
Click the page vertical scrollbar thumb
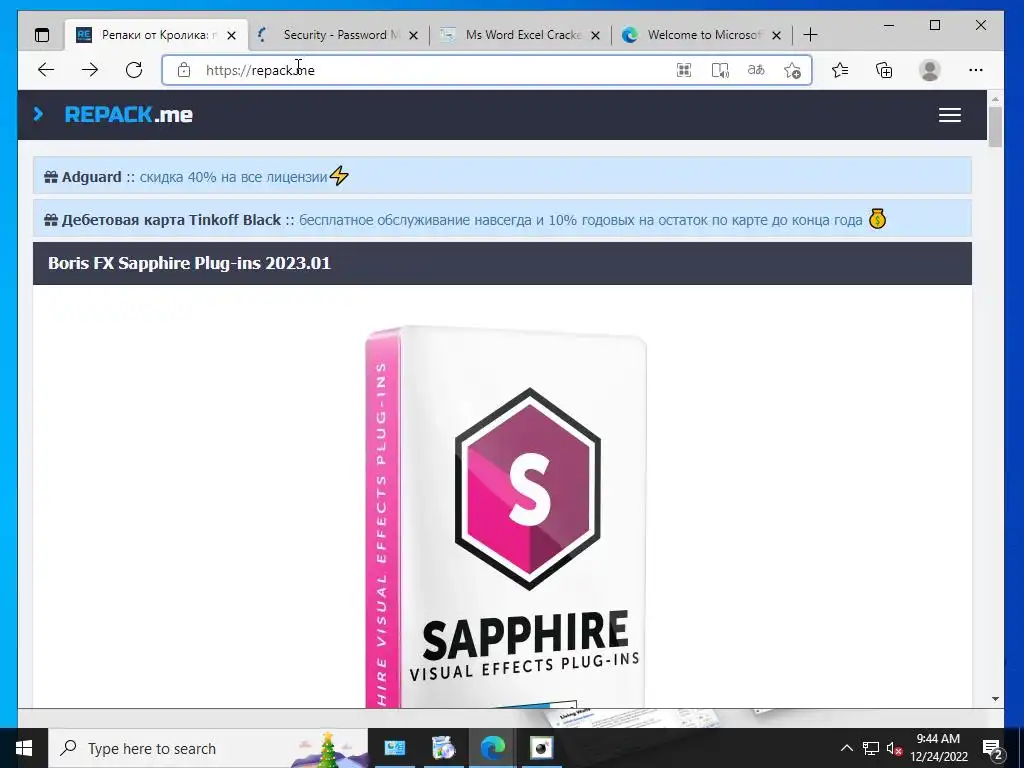tap(995, 127)
